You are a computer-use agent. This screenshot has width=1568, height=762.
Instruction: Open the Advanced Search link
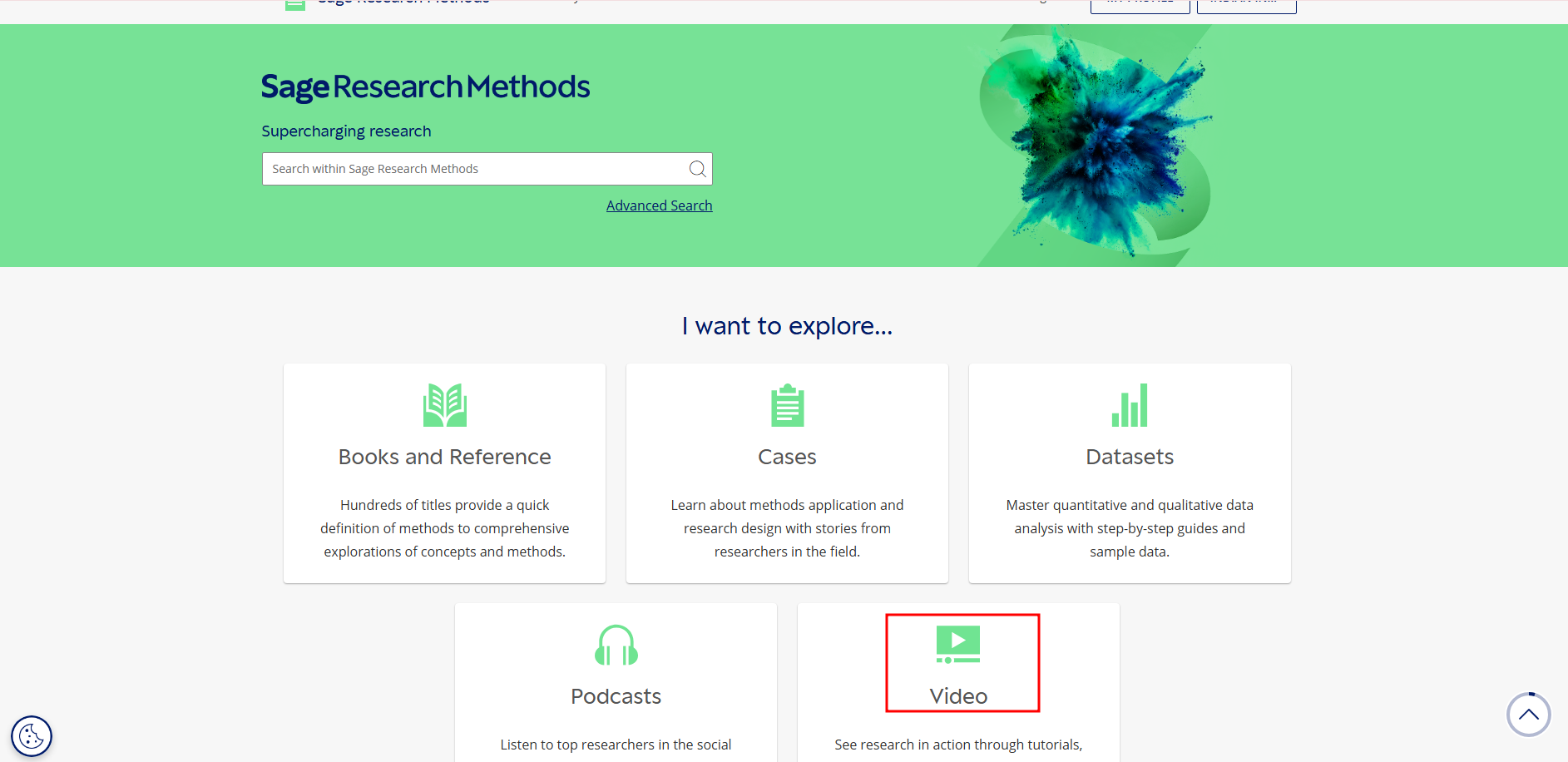tap(659, 205)
